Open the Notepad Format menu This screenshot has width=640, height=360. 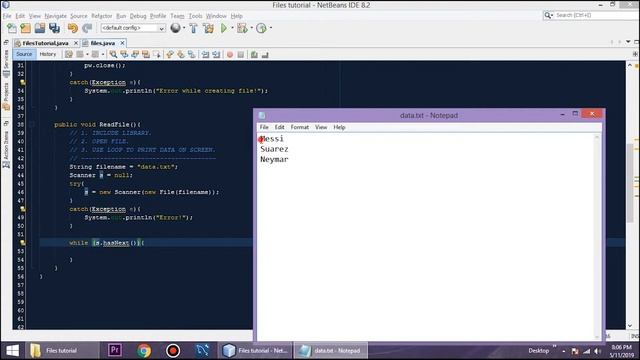click(300, 127)
